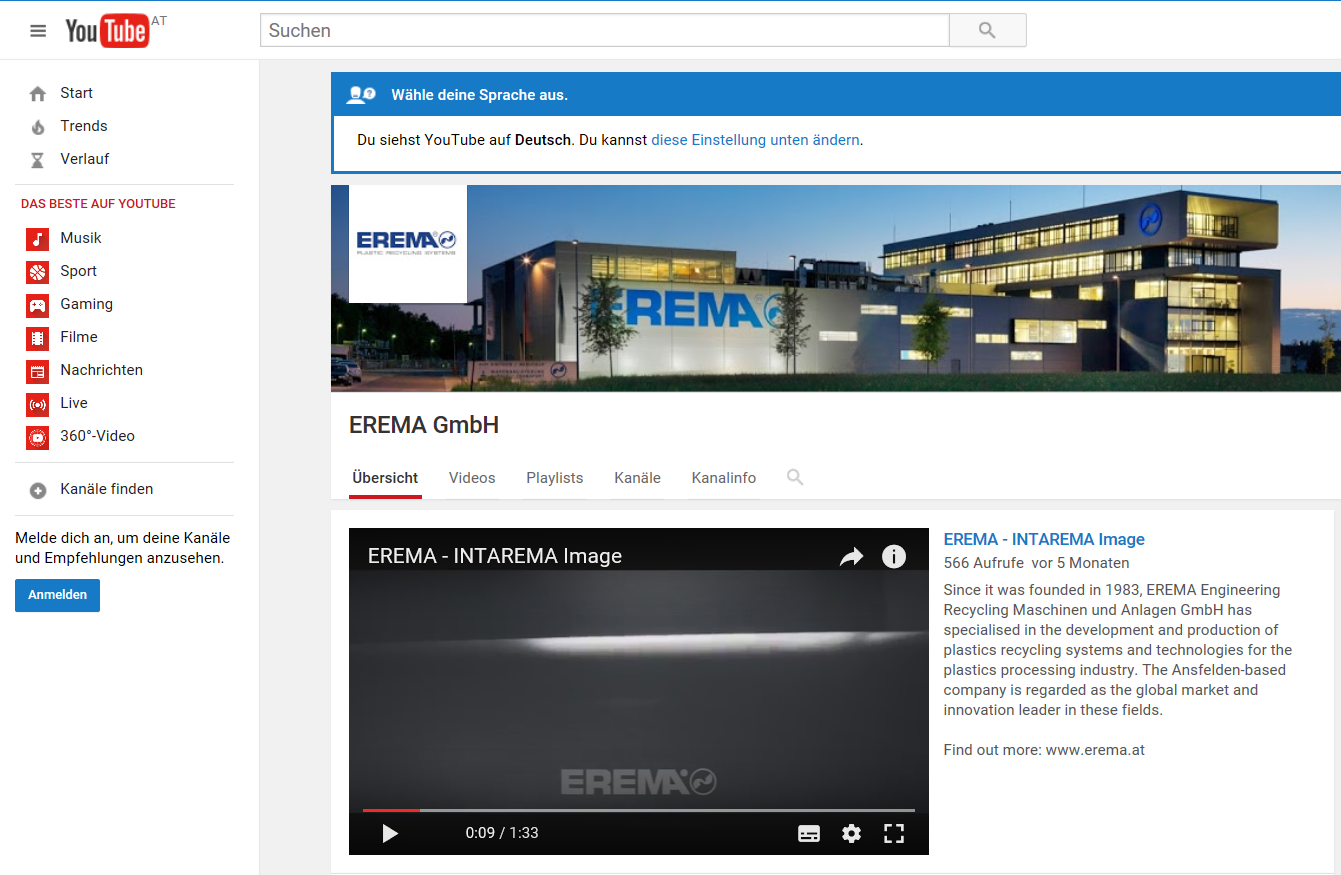
Task: Open the Sport channel icon
Action: point(38,272)
